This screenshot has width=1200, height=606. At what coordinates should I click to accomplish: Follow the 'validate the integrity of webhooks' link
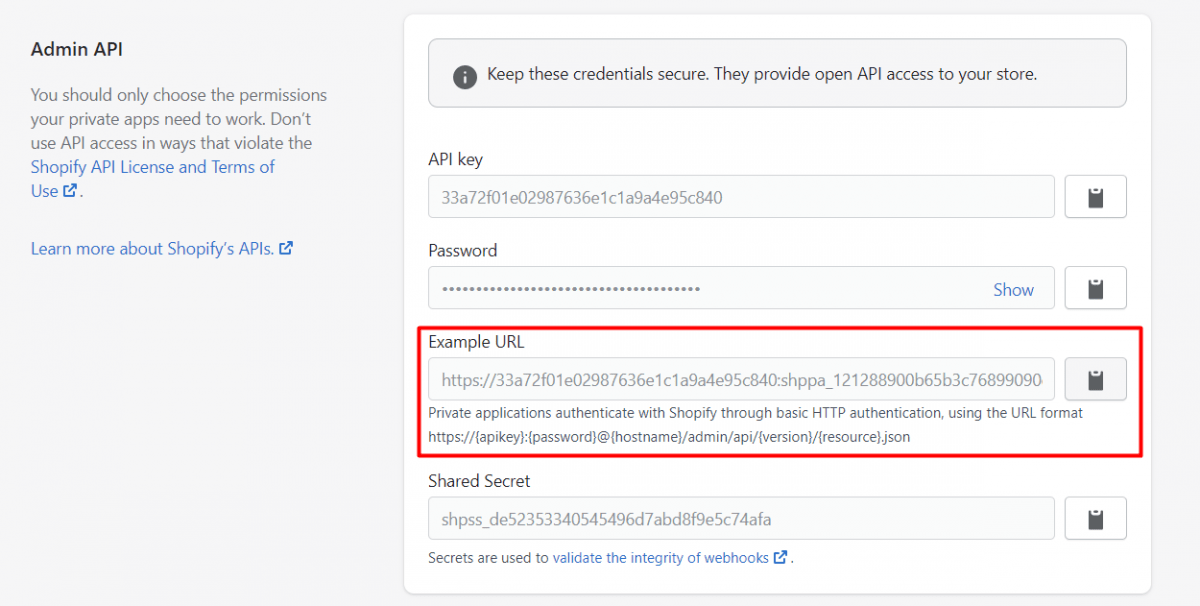[x=660, y=558]
